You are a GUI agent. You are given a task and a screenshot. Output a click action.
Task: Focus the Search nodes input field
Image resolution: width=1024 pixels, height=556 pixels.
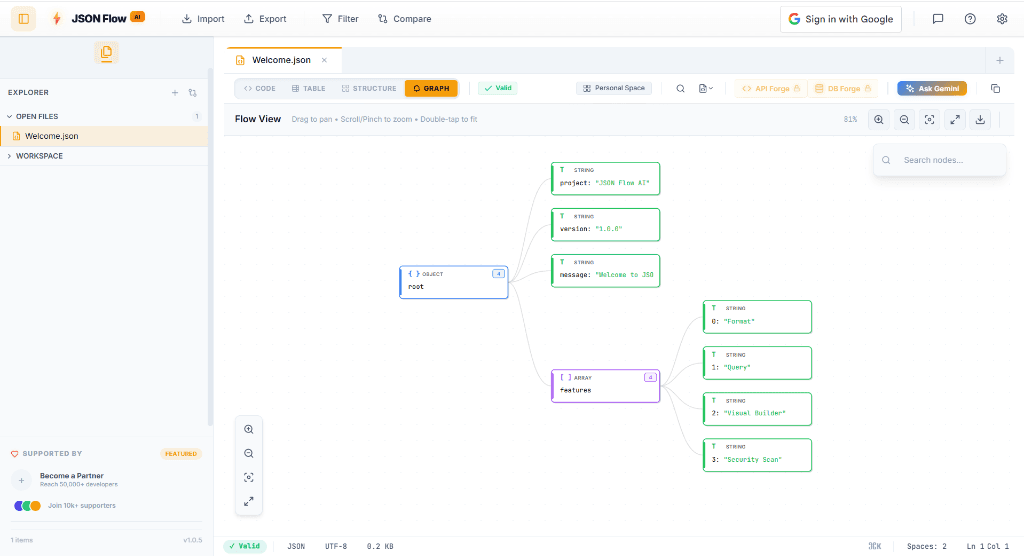coord(940,160)
